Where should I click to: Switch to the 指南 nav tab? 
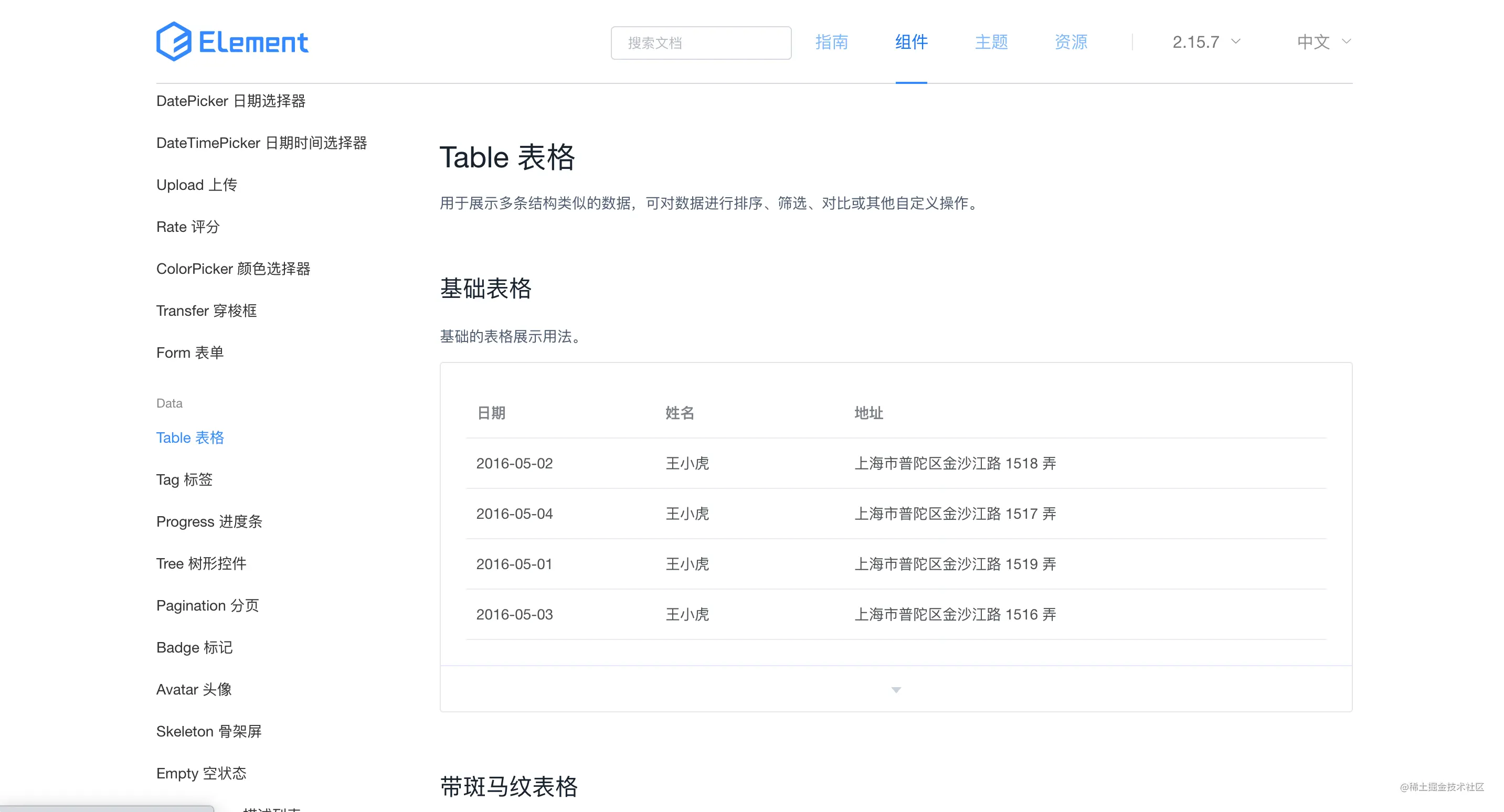[831, 42]
